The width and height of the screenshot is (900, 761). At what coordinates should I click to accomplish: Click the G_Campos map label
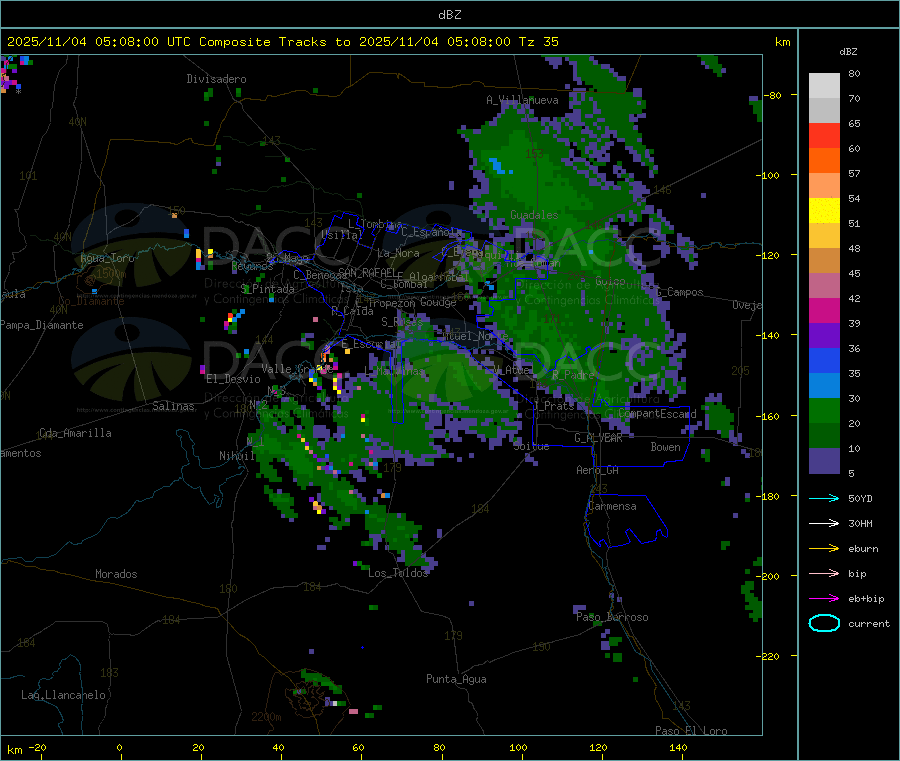tap(679, 292)
